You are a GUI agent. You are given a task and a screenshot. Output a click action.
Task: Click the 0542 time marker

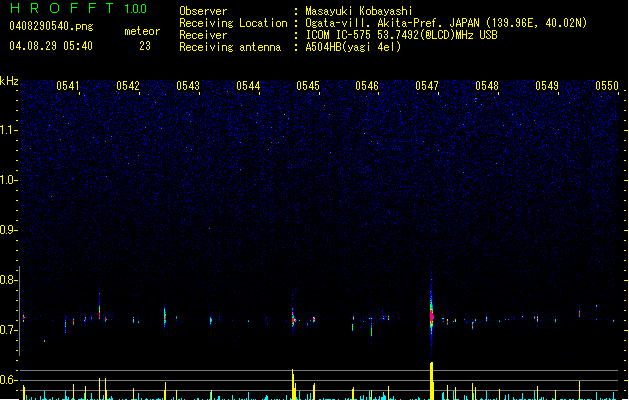(128, 86)
